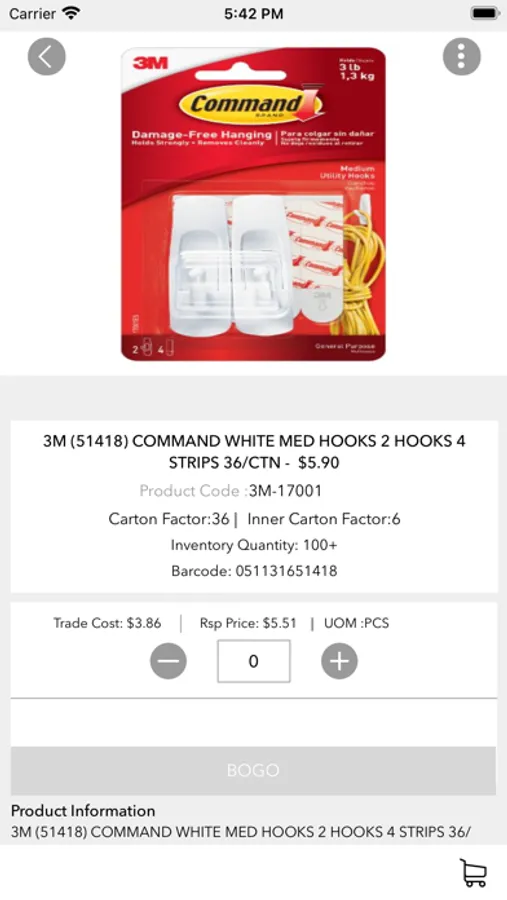Open the shopping cart icon
The height and width of the screenshot is (900, 507).
coord(474,872)
